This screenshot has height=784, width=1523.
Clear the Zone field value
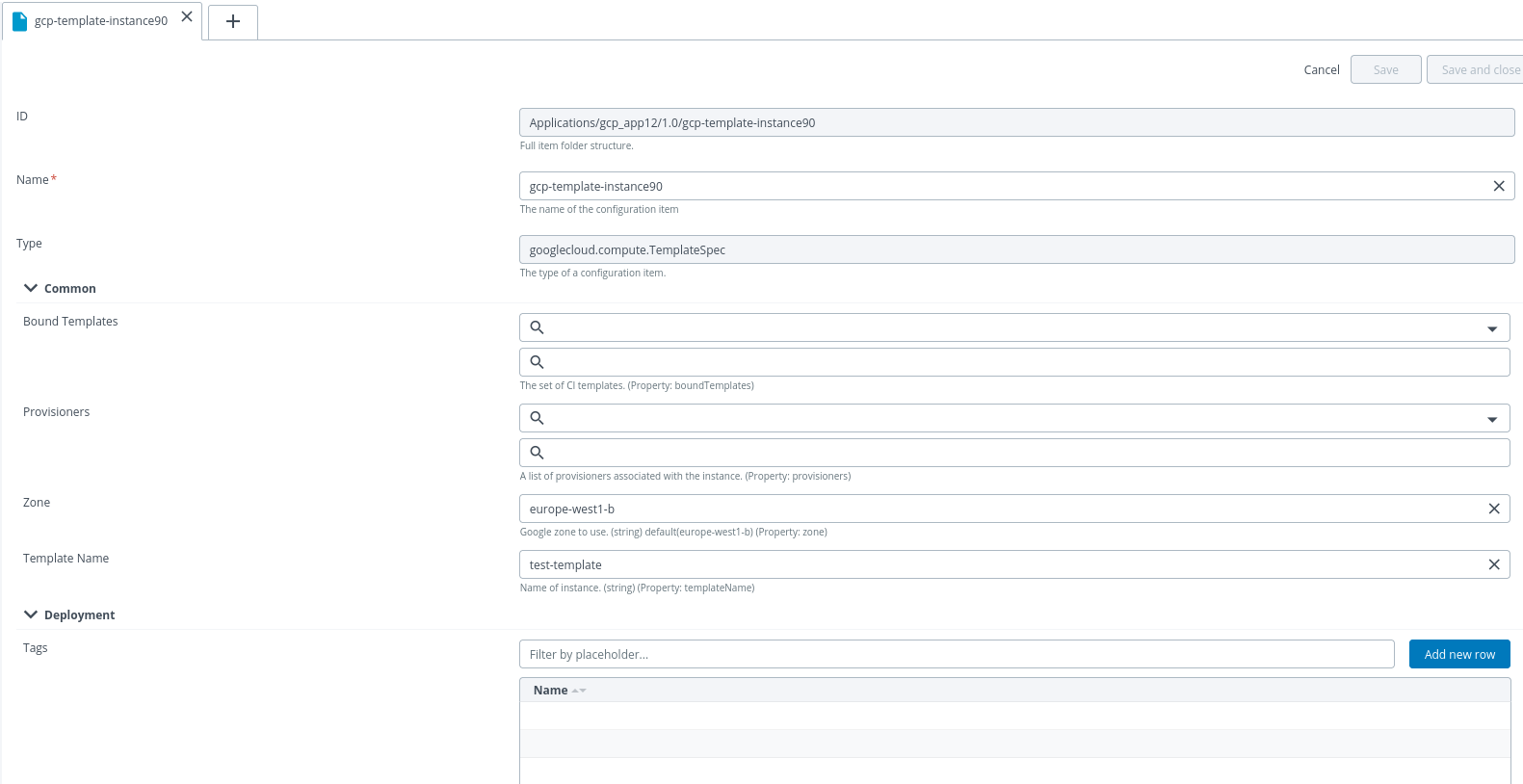[x=1493, y=509]
